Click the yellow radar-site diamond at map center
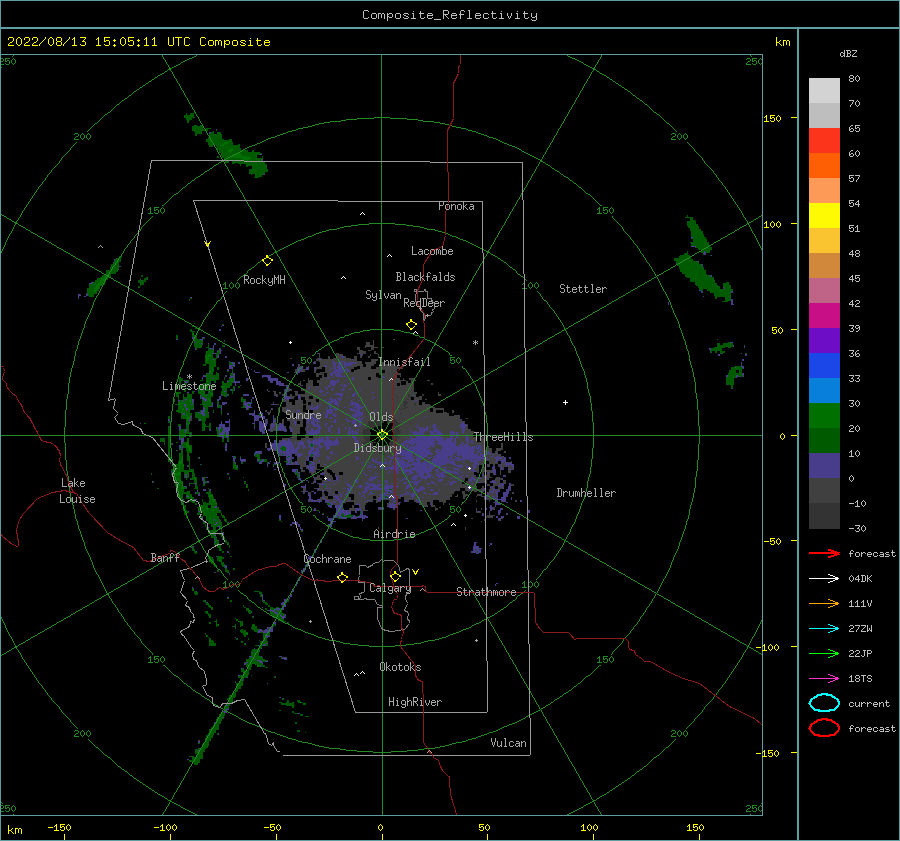This screenshot has width=900, height=841. pyautogui.click(x=382, y=435)
